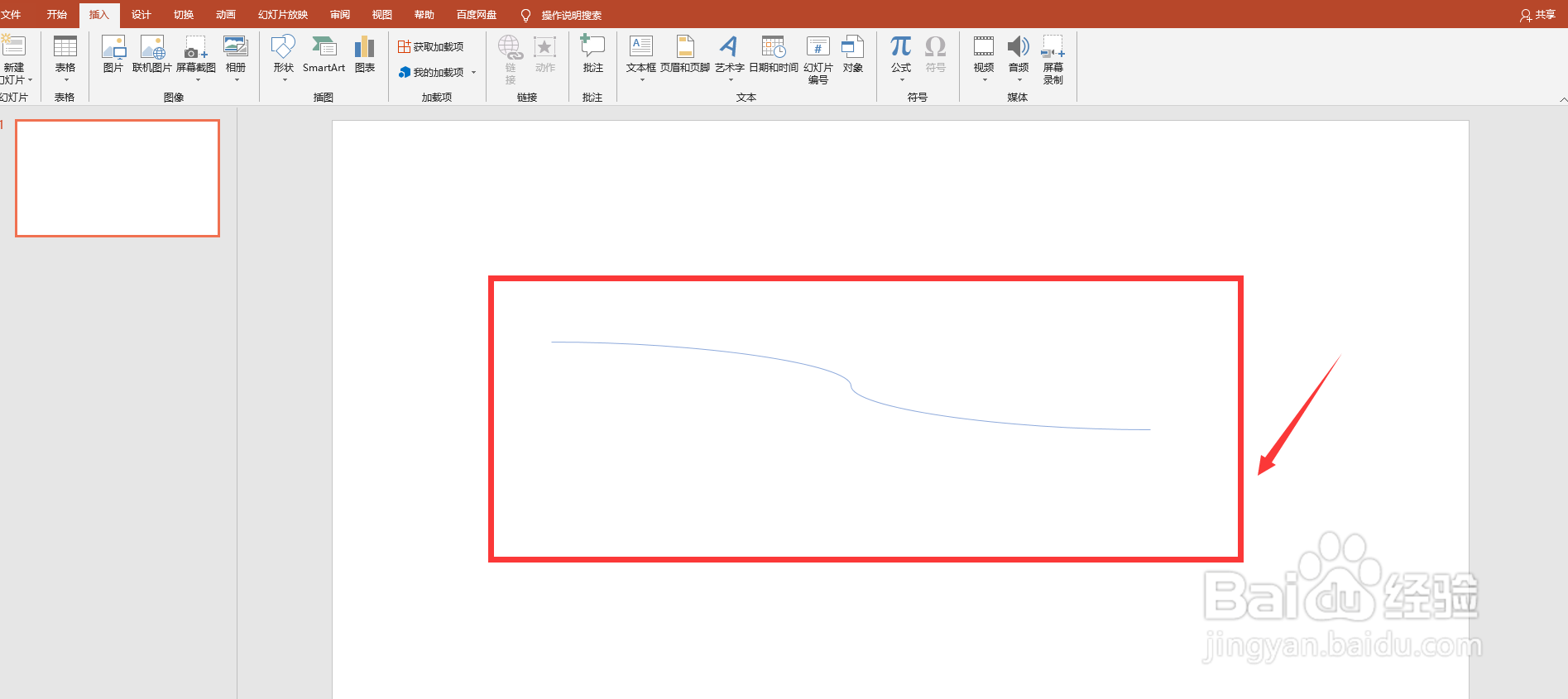
Task: Switch to the Home (开始) tab
Action: pos(57,15)
